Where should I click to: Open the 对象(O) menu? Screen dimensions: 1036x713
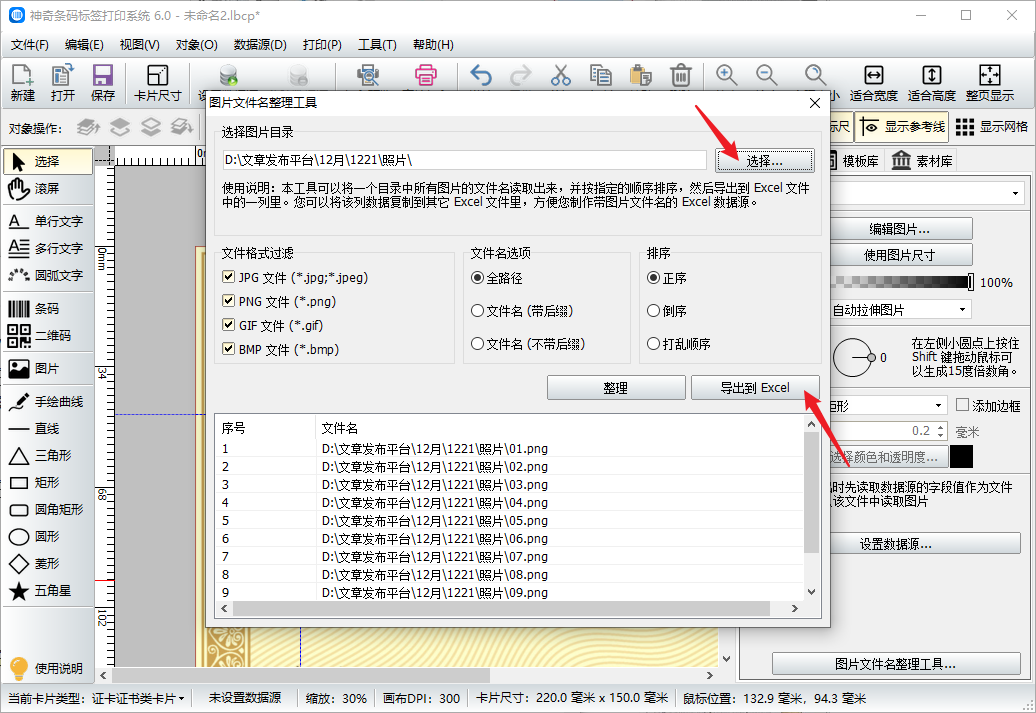(196, 44)
